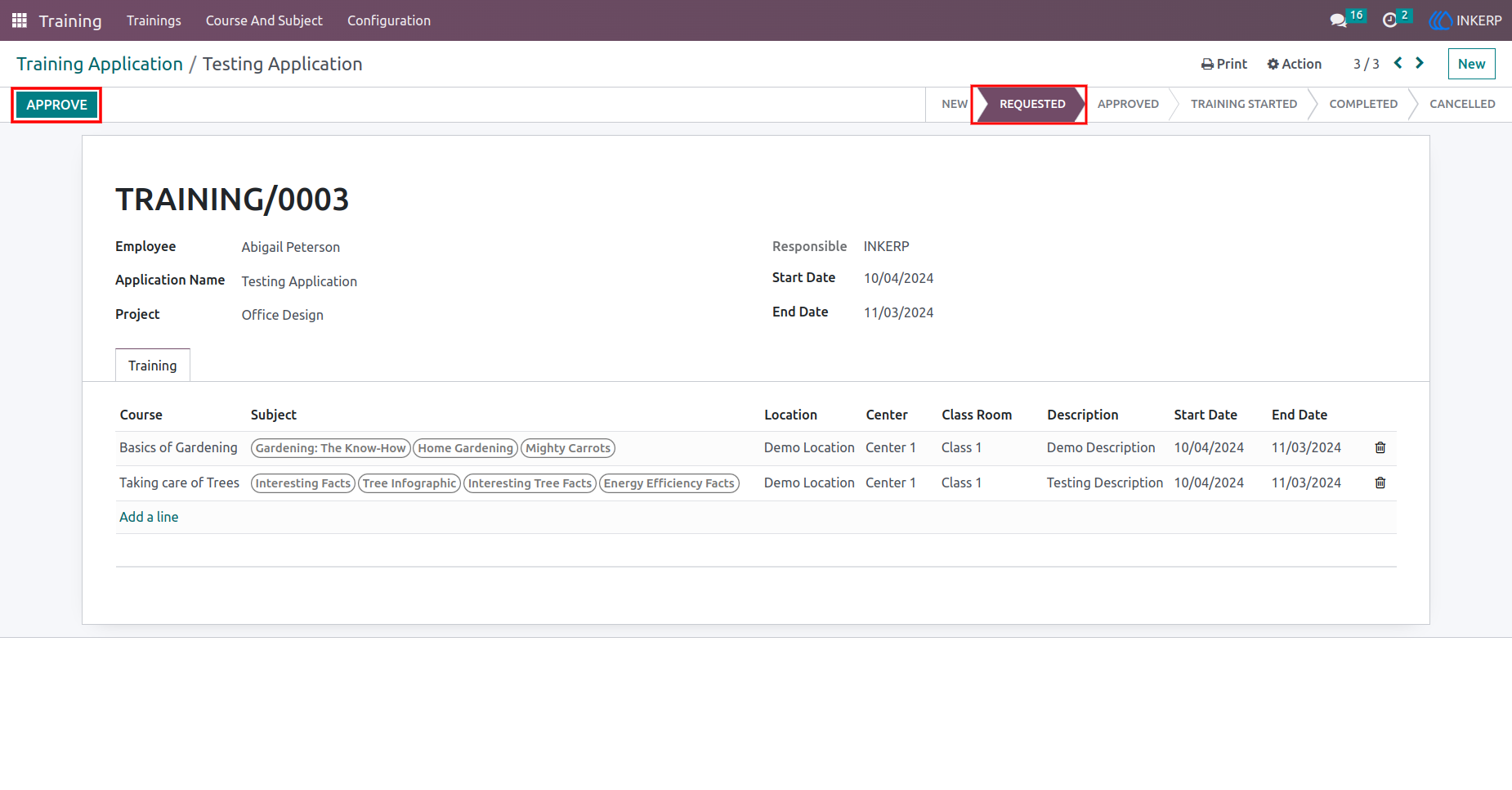Set status to NEW stage
Image resolution: width=1512 pixels, height=790 pixels.
click(953, 104)
